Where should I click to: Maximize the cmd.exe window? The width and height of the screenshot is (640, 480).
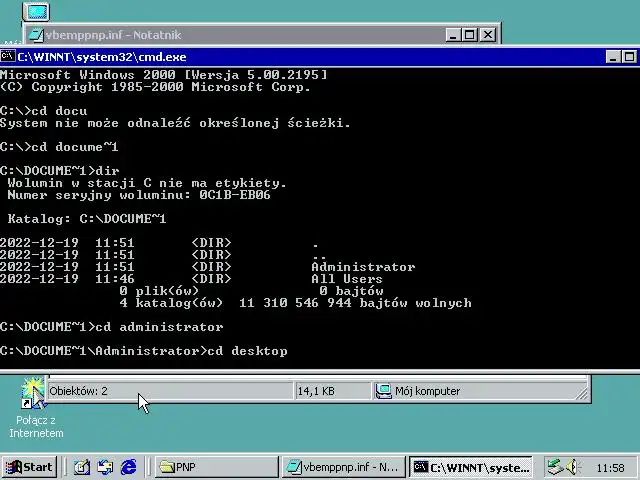click(629, 57)
